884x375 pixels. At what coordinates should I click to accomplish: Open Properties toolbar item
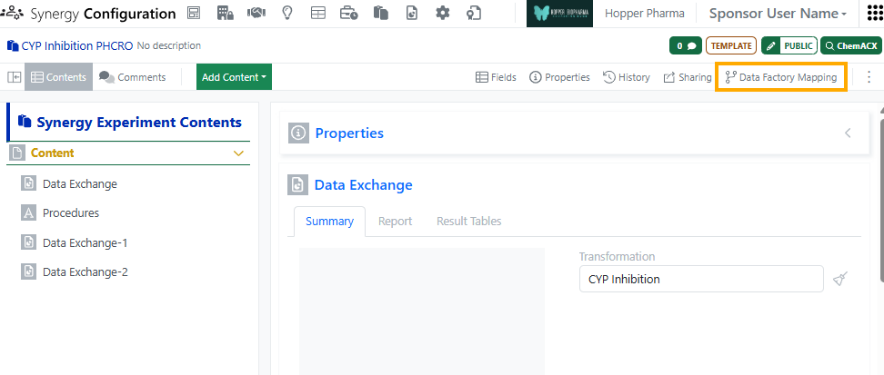[559, 77]
